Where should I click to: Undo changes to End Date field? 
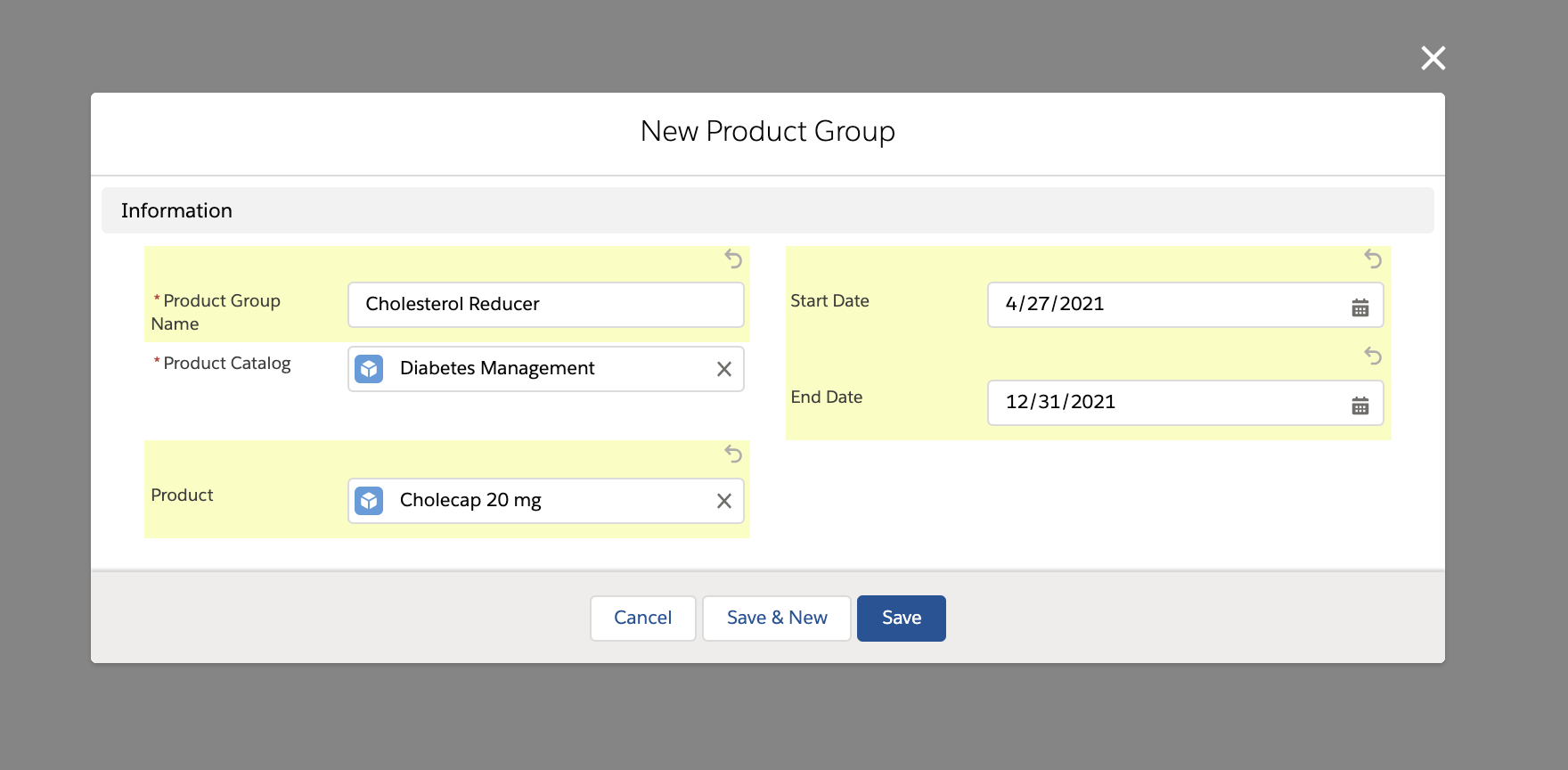pyautogui.click(x=1373, y=356)
